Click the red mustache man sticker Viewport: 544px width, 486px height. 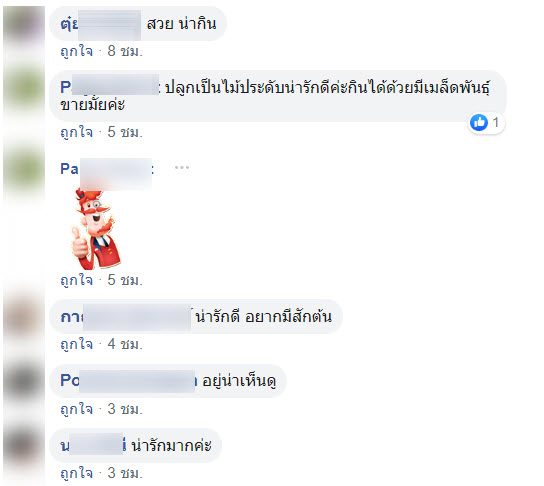(x=96, y=230)
